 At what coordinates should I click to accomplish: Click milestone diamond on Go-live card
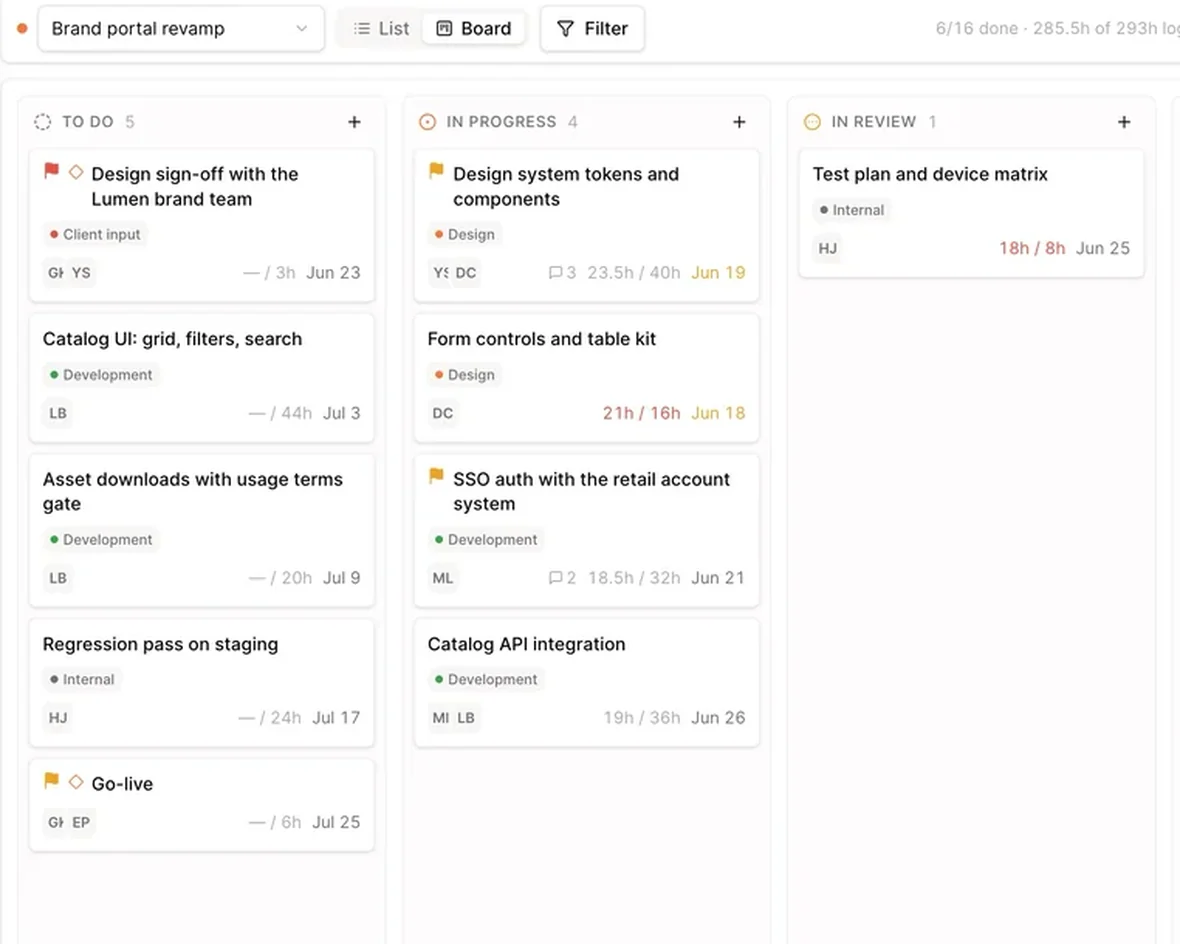point(76,782)
